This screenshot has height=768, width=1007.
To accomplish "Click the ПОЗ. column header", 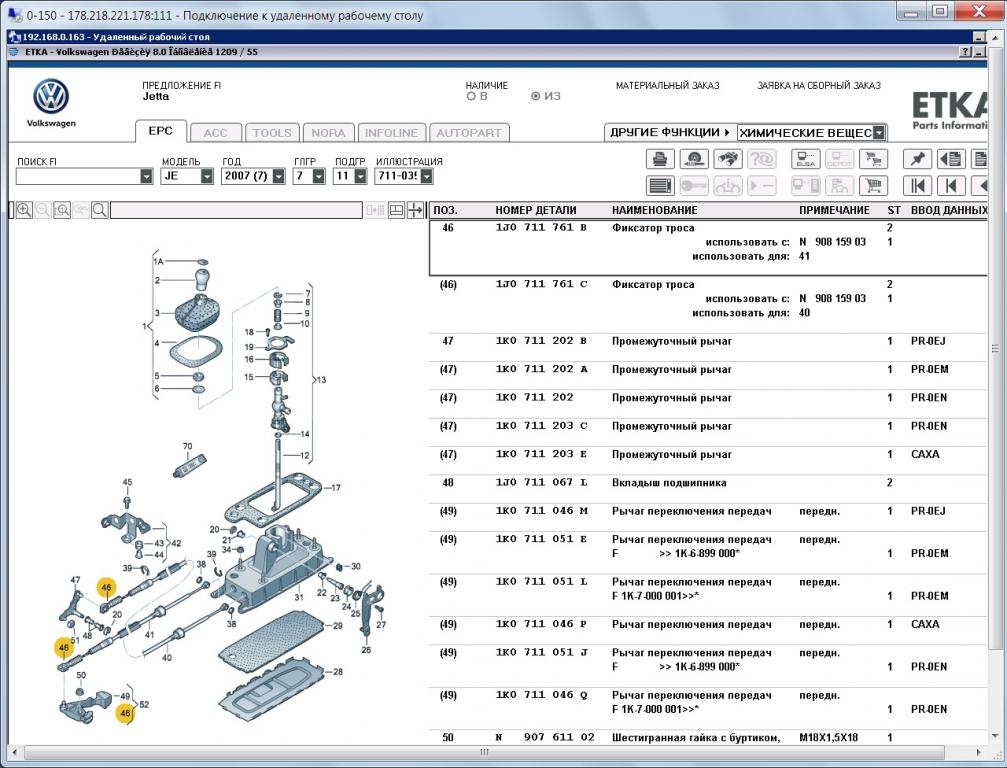I will [x=446, y=210].
